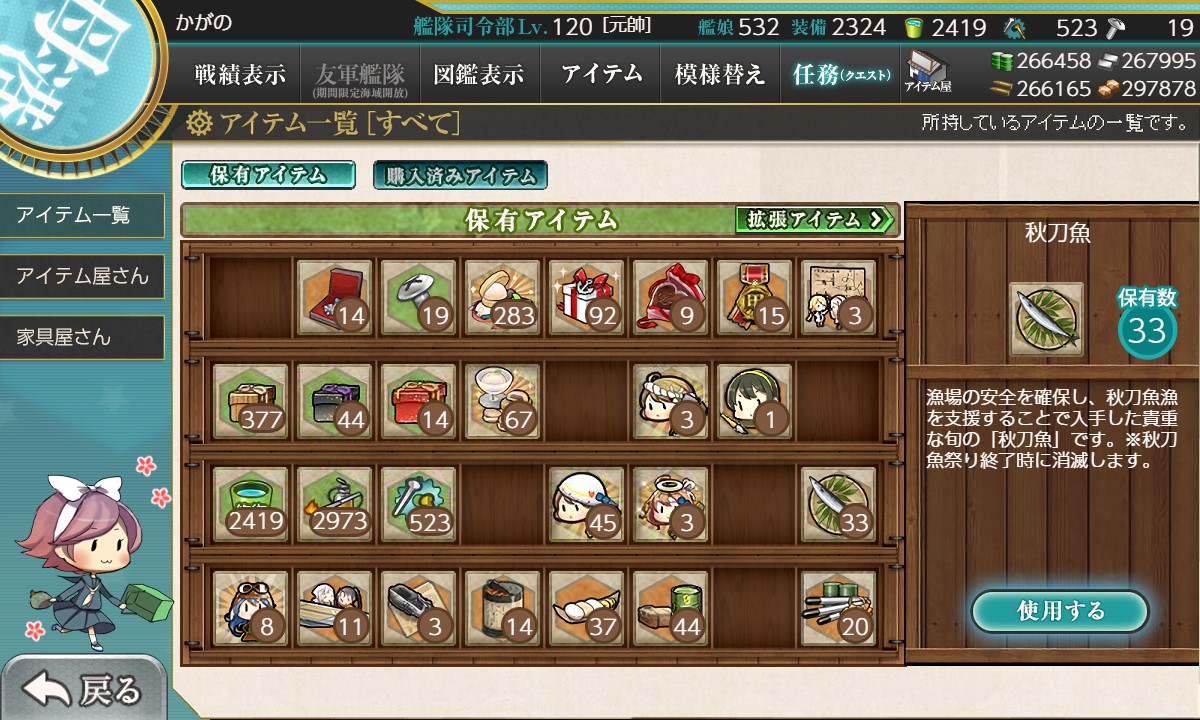The image size is (1200, 720).
Task: Open アイテム menu in top navigation
Action: (600, 74)
